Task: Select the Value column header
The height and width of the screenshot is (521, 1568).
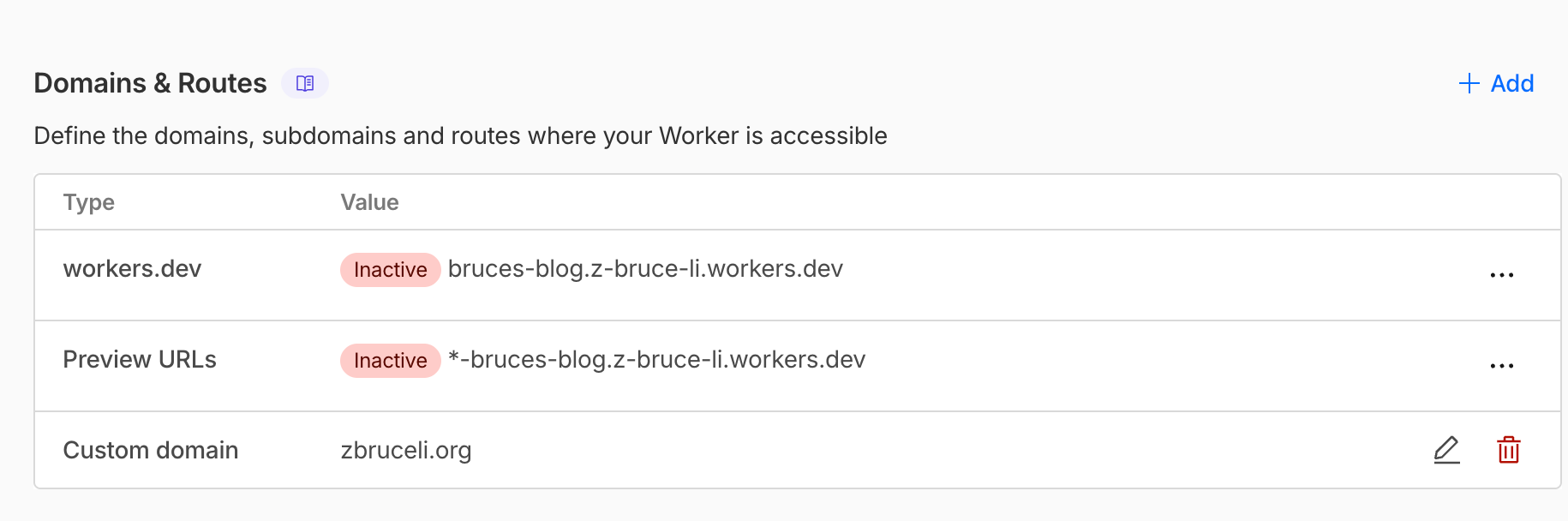Action: coord(370,202)
